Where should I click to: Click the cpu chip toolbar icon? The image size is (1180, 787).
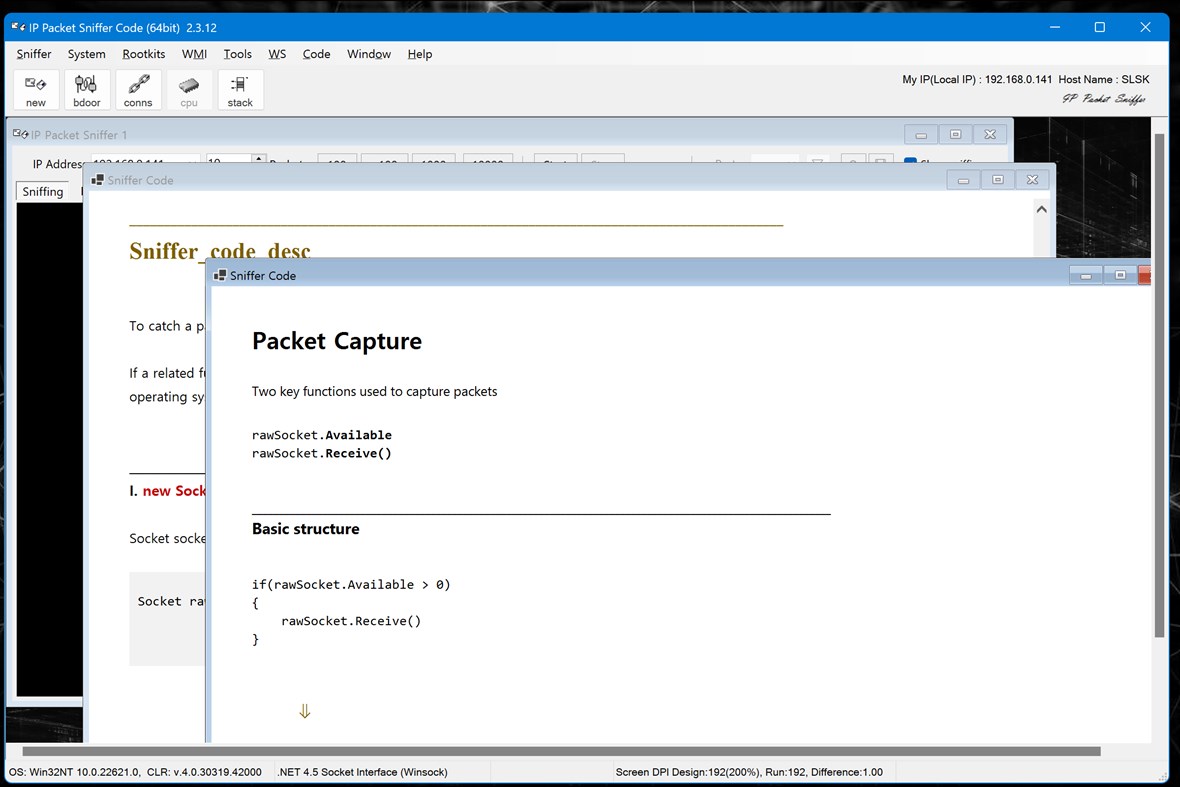tap(189, 89)
